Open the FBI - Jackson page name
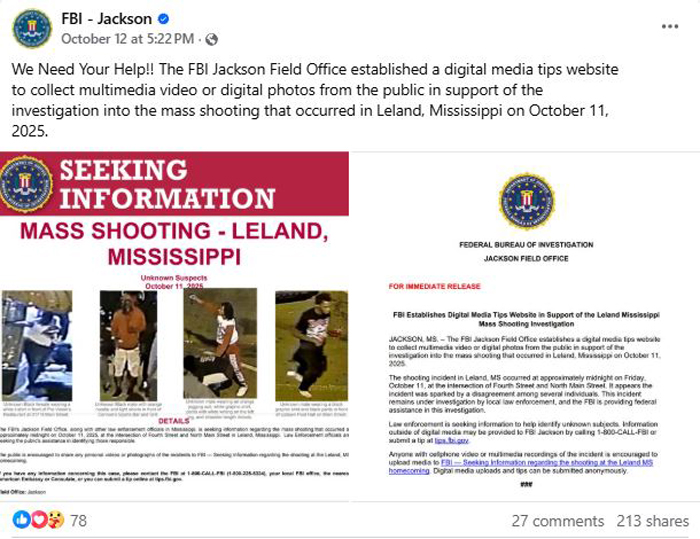Image resolution: width=700 pixels, height=539 pixels. point(107,19)
